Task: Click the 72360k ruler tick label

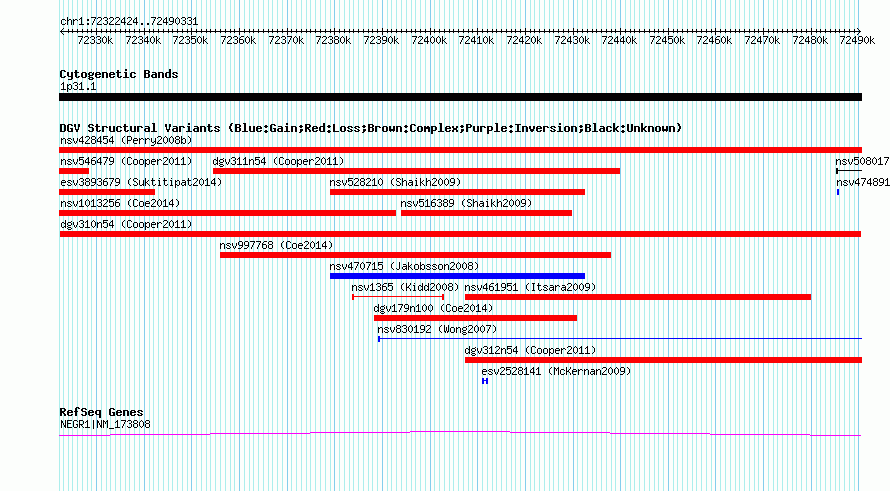Action: click(238, 40)
